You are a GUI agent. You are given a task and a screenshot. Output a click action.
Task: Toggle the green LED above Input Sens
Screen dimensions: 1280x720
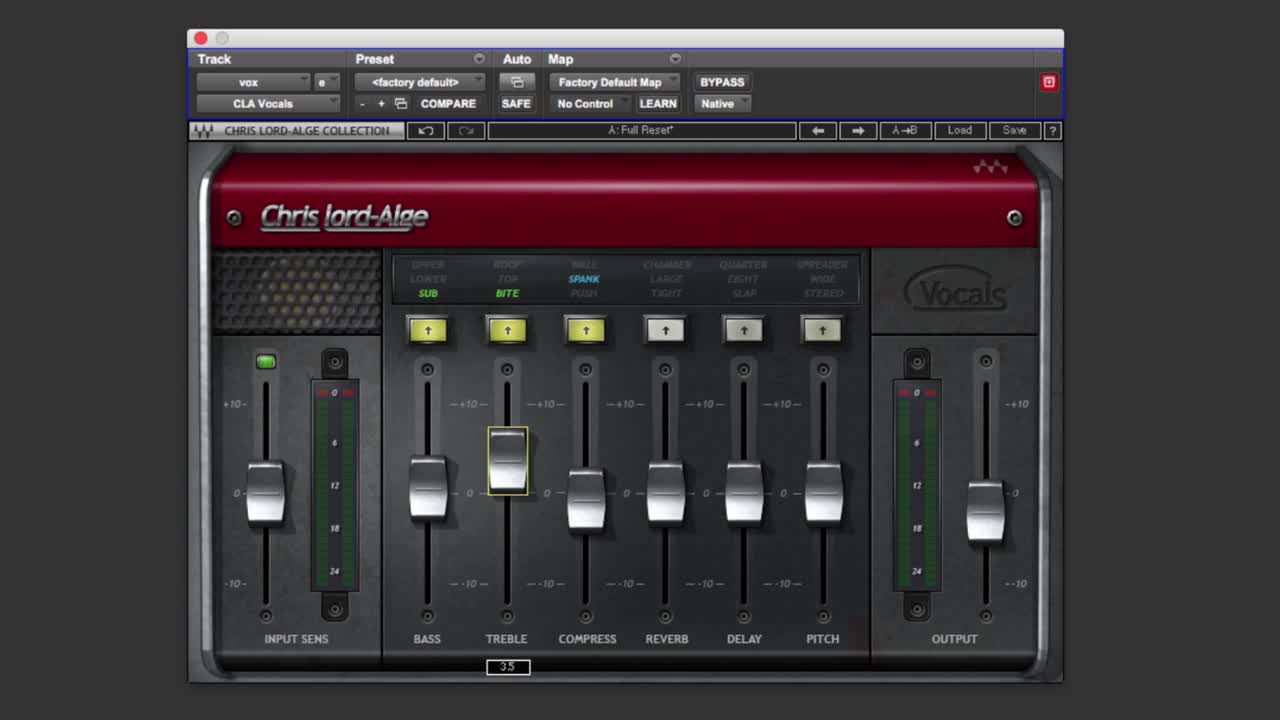click(x=266, y=362)
